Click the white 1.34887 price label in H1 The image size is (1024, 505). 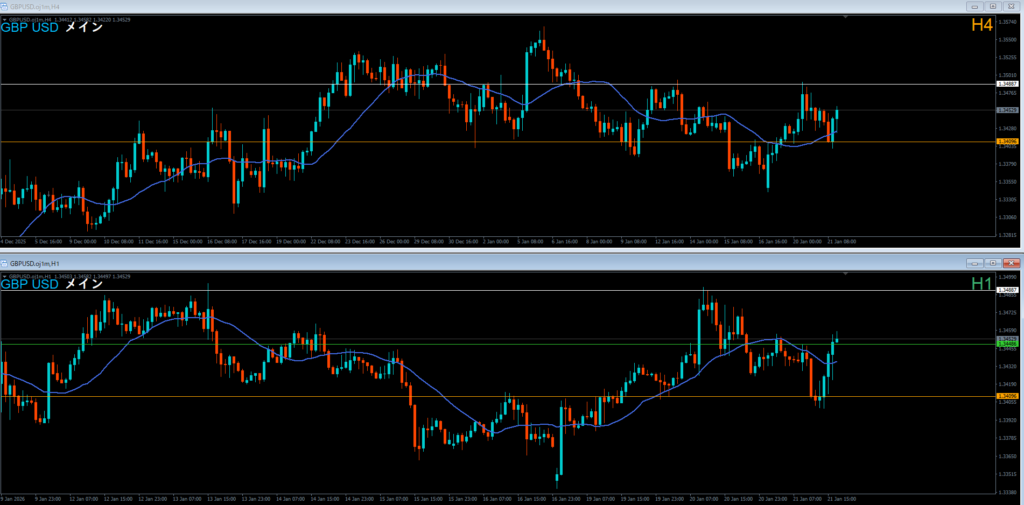[1008, 290]
